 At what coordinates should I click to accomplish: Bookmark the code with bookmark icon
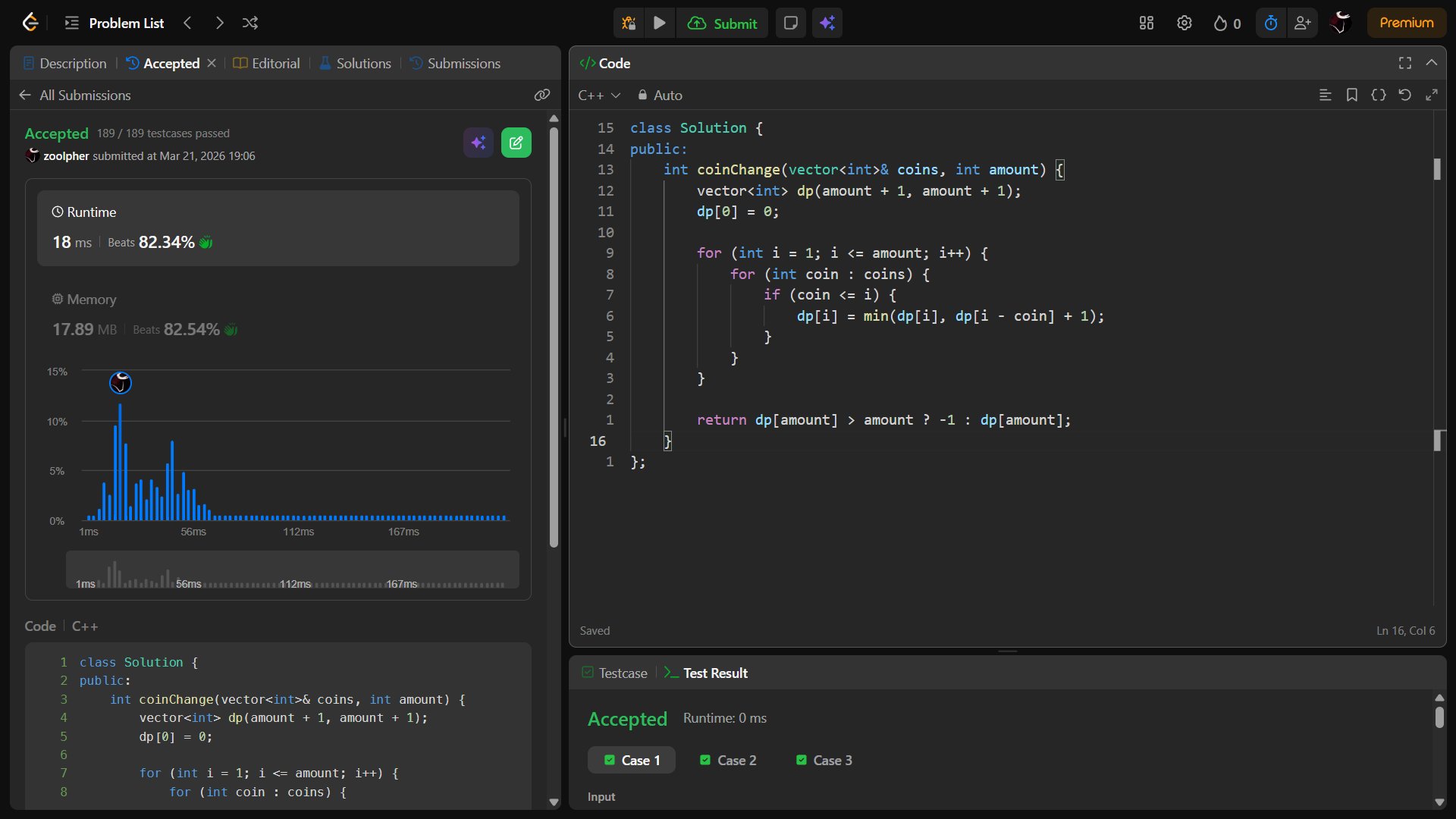click(x=1351, y=95)
